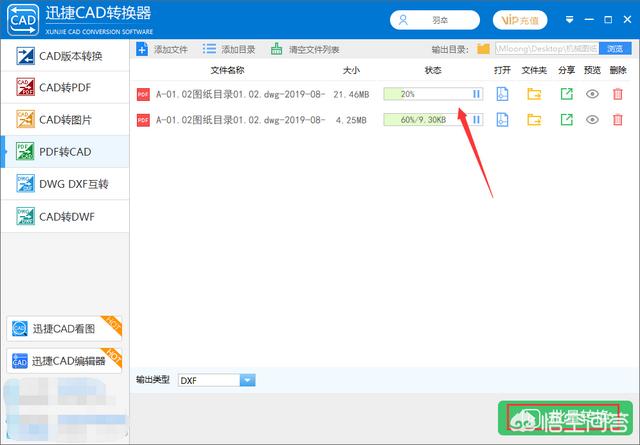This screenshot has width=640, height=445.
Task: Expand the 输出类型 DXF dropdown
Action: click(x=247, y=380)
